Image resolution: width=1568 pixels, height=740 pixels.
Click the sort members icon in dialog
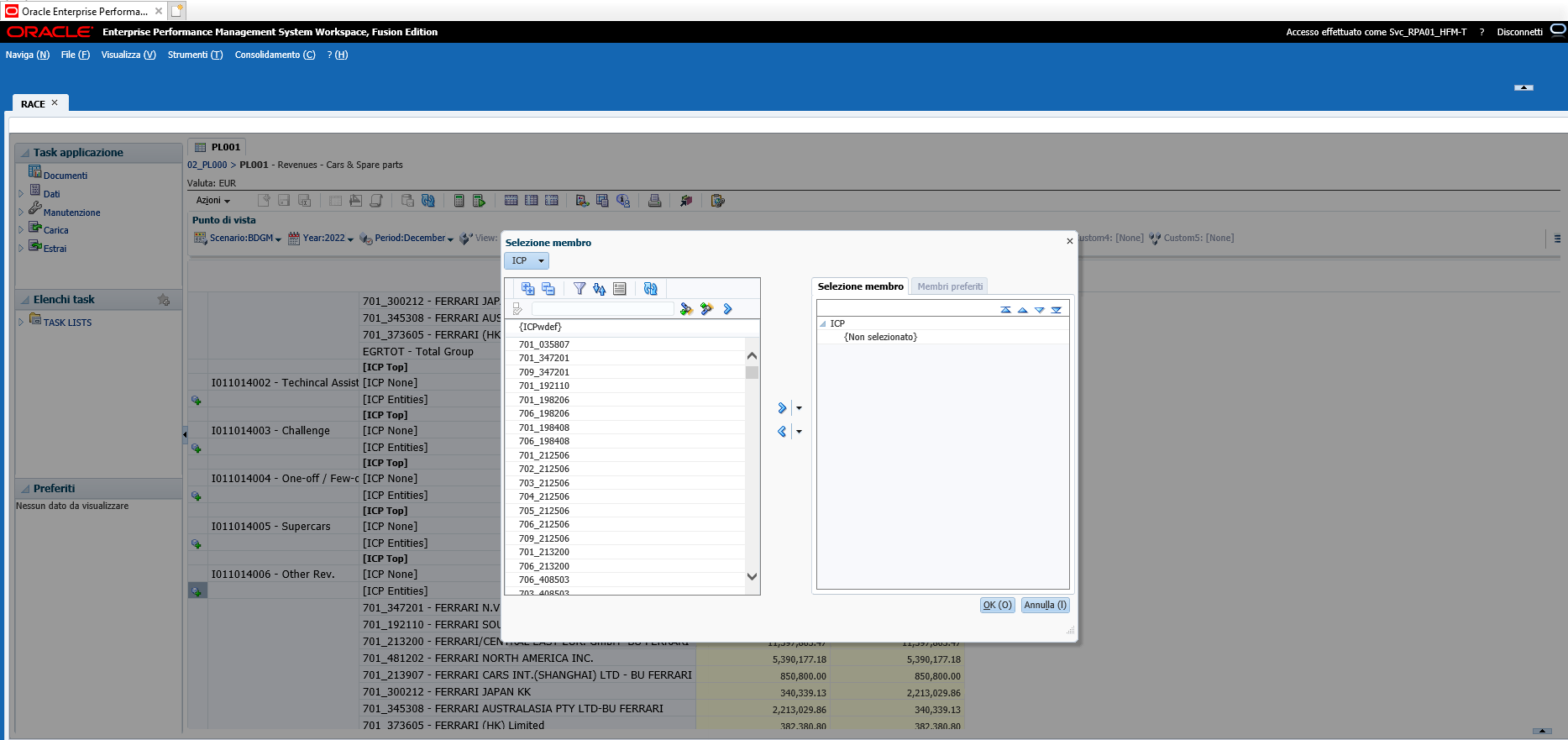tap(600, 289)
